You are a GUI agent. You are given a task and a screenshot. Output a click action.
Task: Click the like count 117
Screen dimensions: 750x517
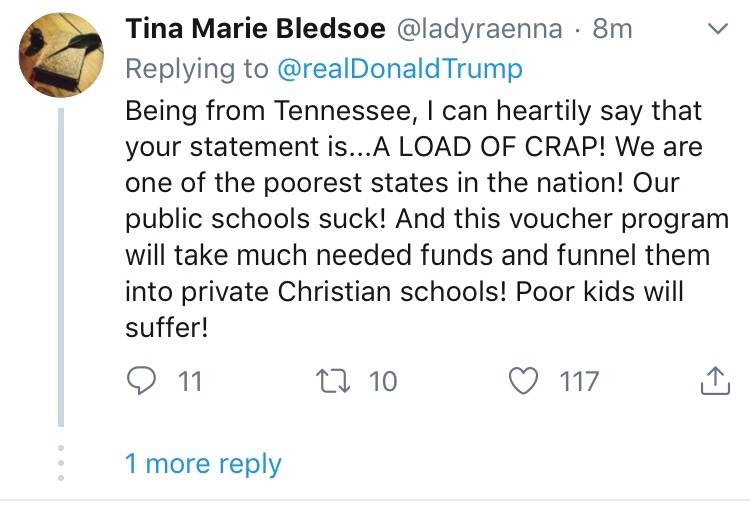tap(580, 381)
